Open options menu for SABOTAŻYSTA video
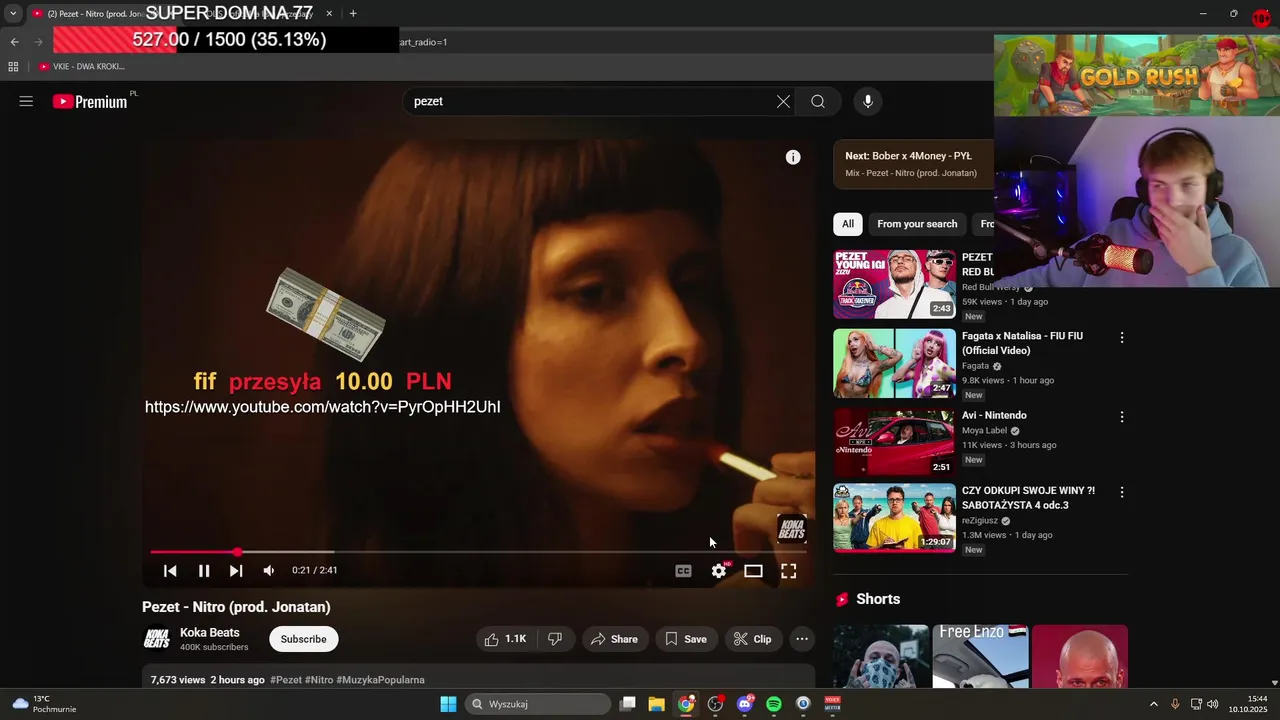This screenshot has width=1280, height=720. (x=1121, y=492)
